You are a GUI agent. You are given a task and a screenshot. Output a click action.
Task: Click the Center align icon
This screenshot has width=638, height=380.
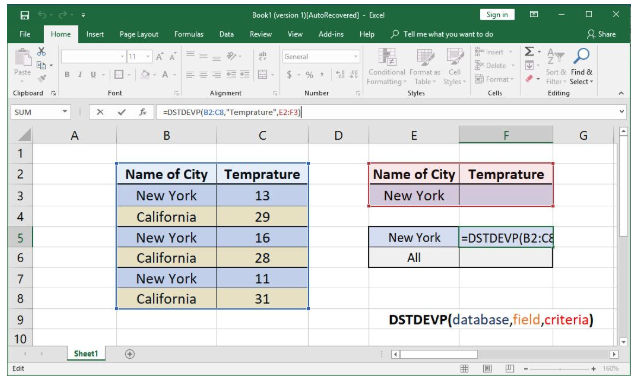pos(203,74)
